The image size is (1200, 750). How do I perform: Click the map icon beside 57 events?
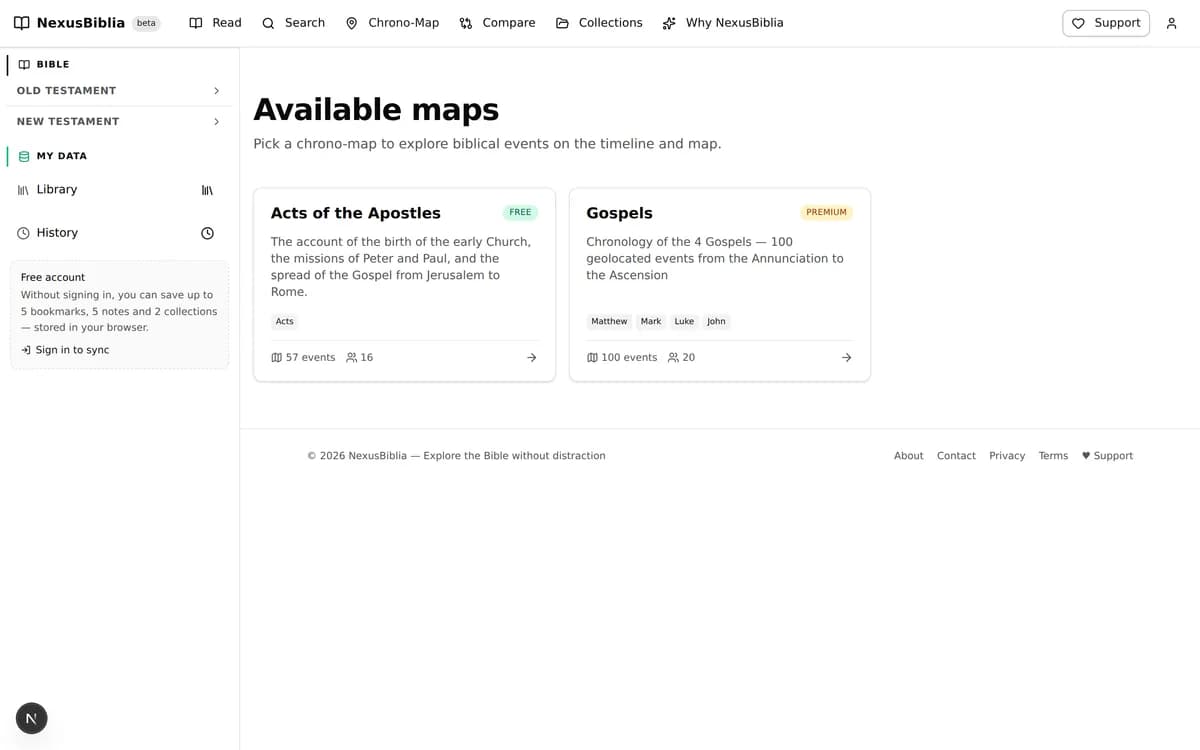click(x=276, y=357)
